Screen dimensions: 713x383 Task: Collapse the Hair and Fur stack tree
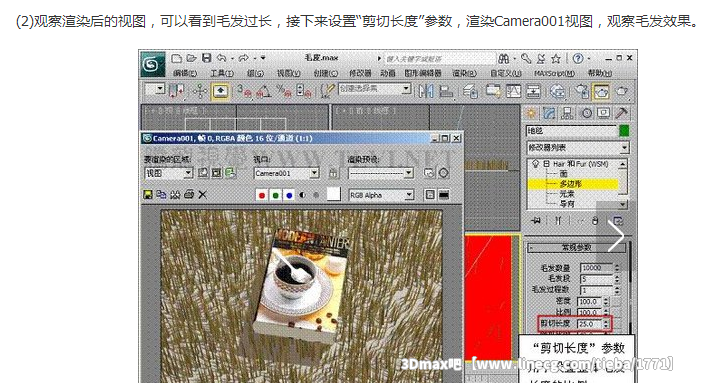(547, 164)
